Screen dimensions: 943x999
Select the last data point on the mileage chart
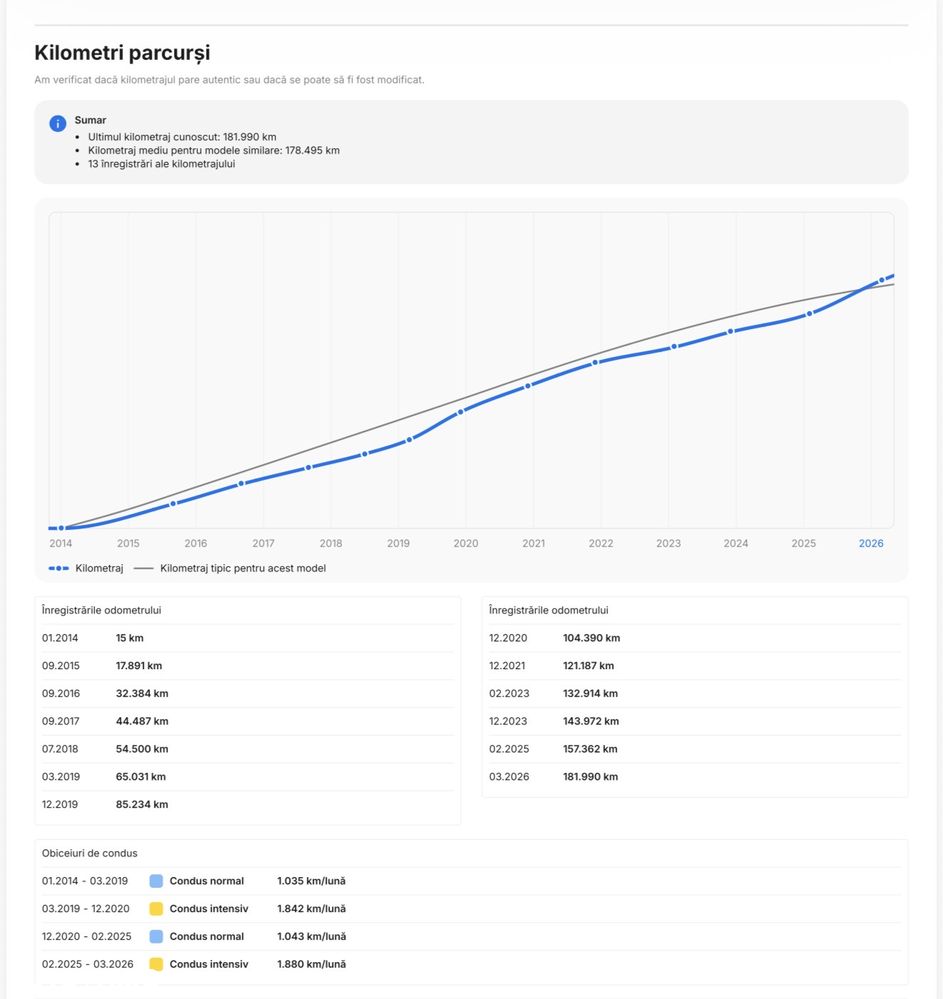tap(881, 281)
